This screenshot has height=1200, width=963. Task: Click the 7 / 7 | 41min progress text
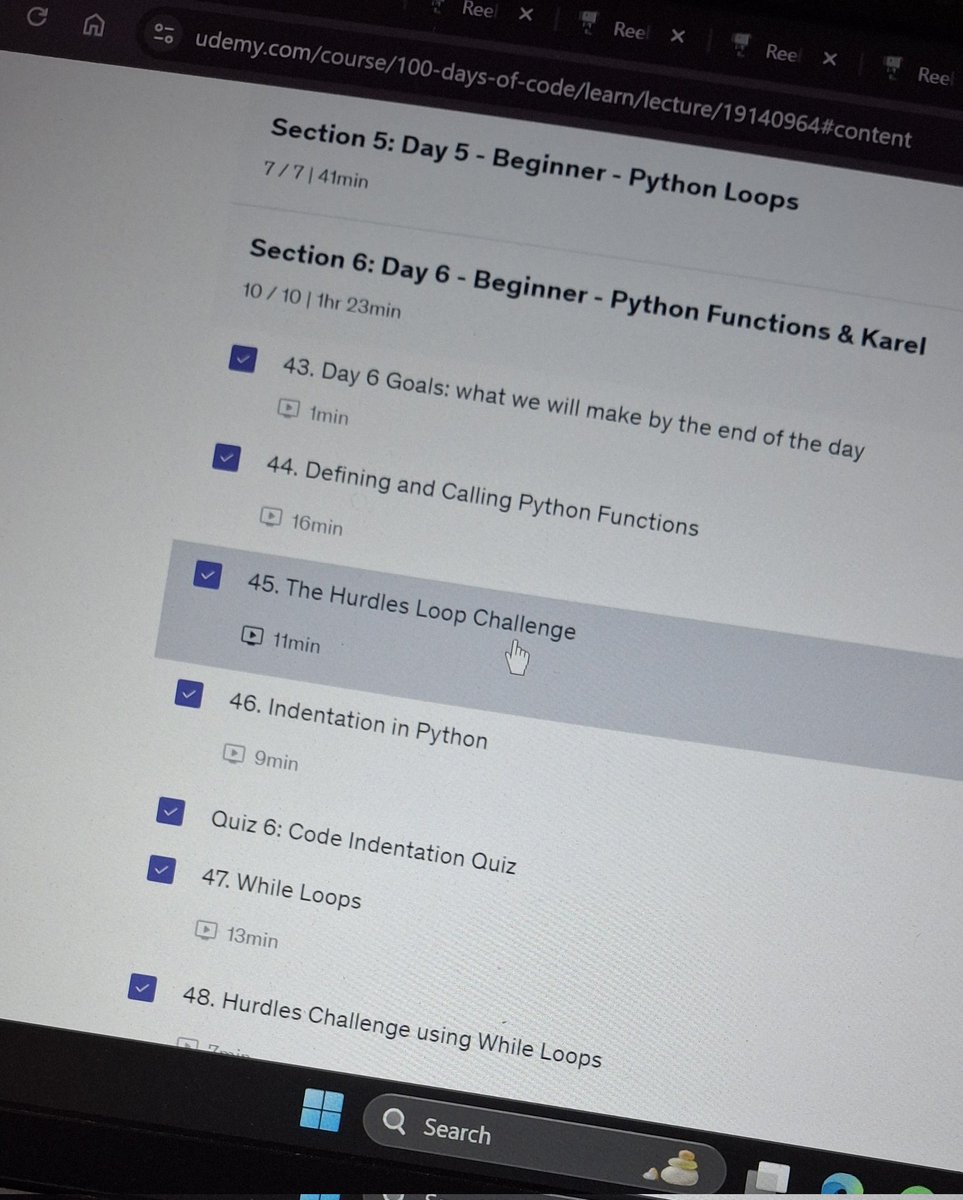coord(315,174)
